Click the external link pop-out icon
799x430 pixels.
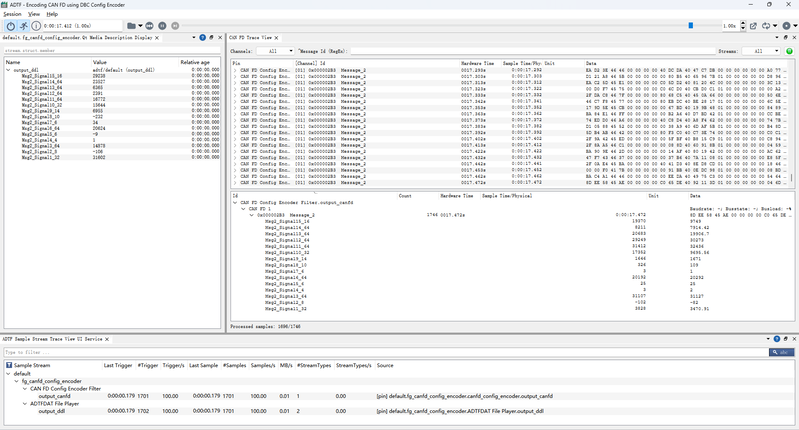click(753, 25)
